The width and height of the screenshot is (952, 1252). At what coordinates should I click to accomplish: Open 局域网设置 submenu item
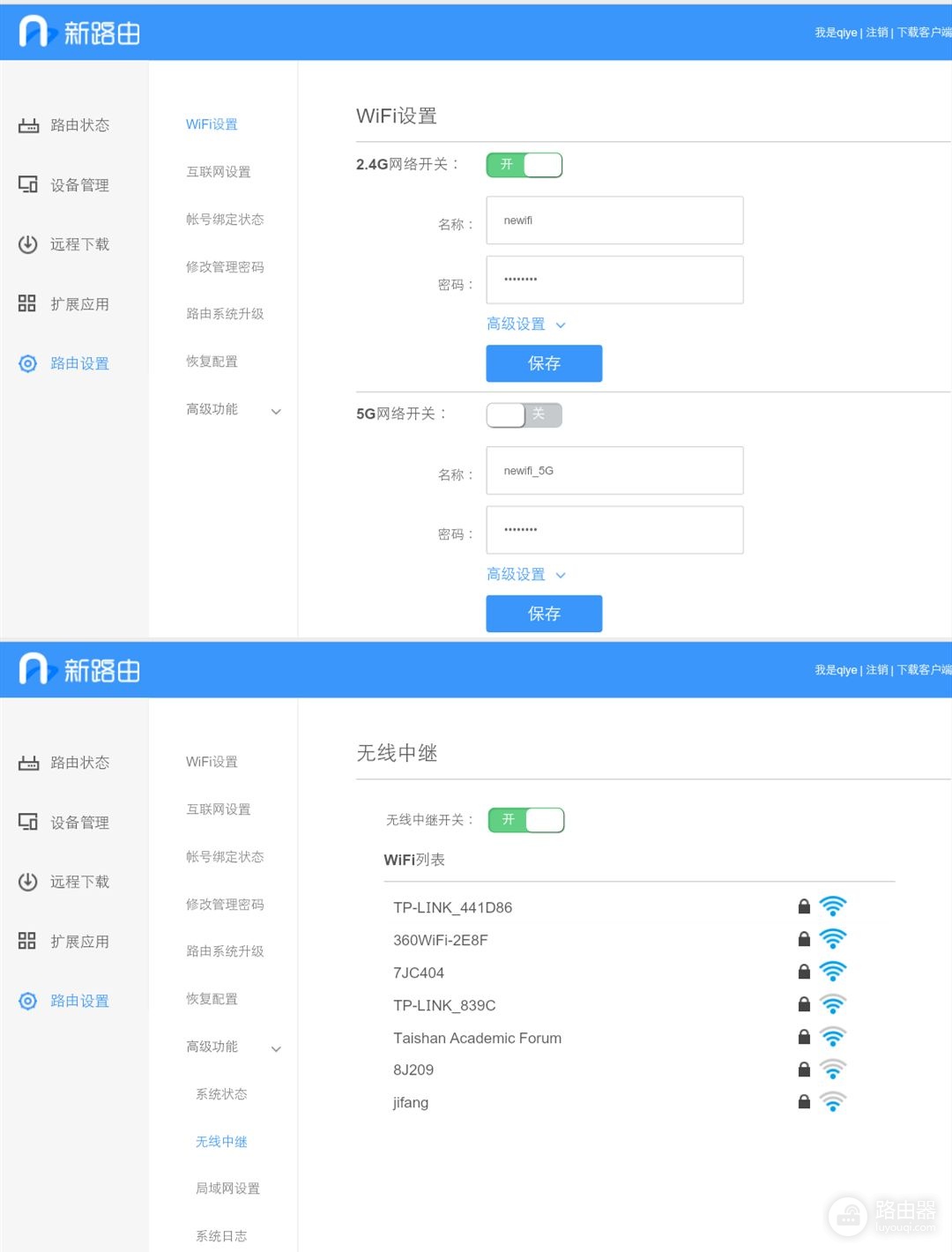click(227, 1189)
